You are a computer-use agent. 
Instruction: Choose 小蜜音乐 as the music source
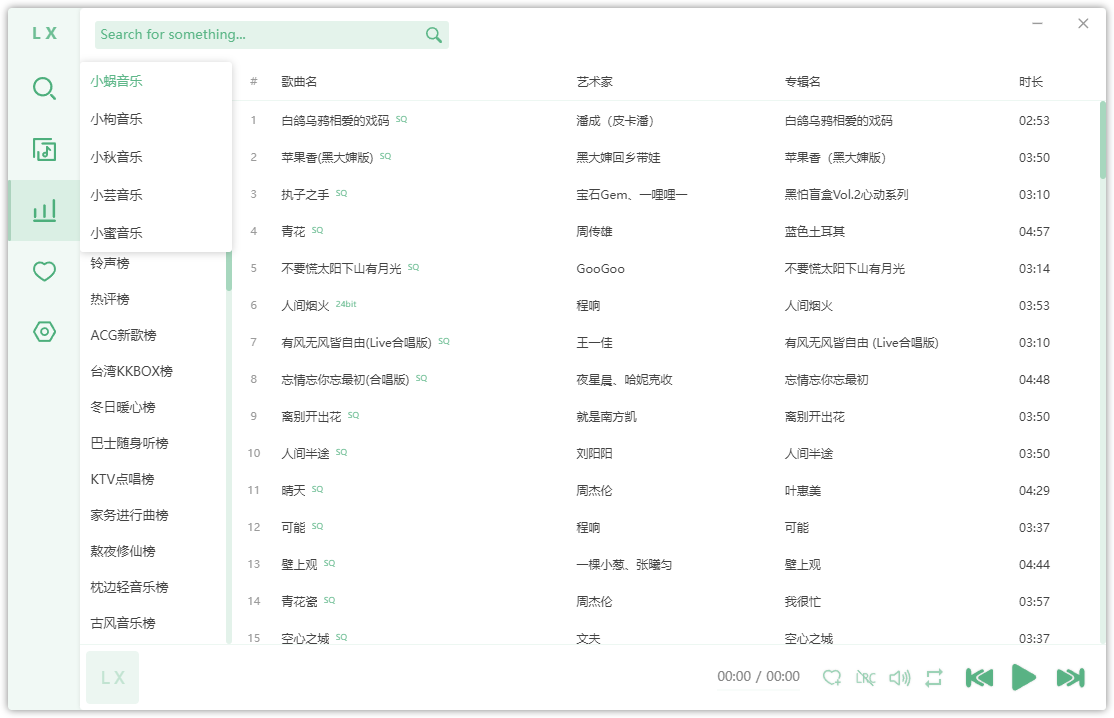(117, 232)
